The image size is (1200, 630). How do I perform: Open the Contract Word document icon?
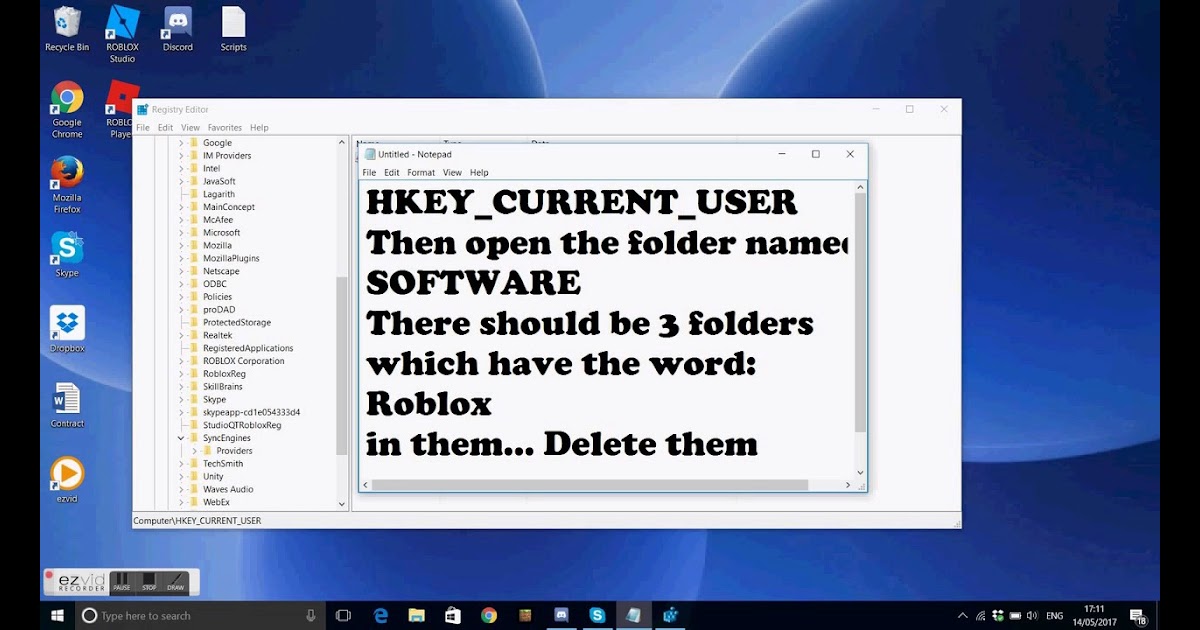pyautogui.click(x=67, y=404)
